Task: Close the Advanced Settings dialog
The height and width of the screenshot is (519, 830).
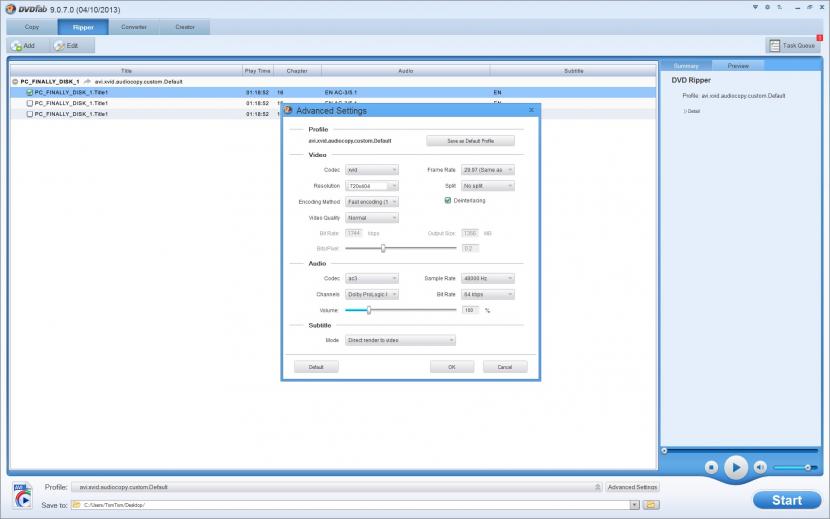Action: point(531,110)
